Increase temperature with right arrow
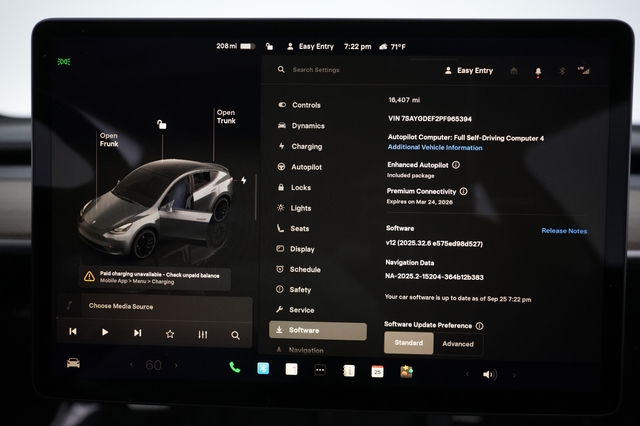640x426 pixels. pos(176,366)
